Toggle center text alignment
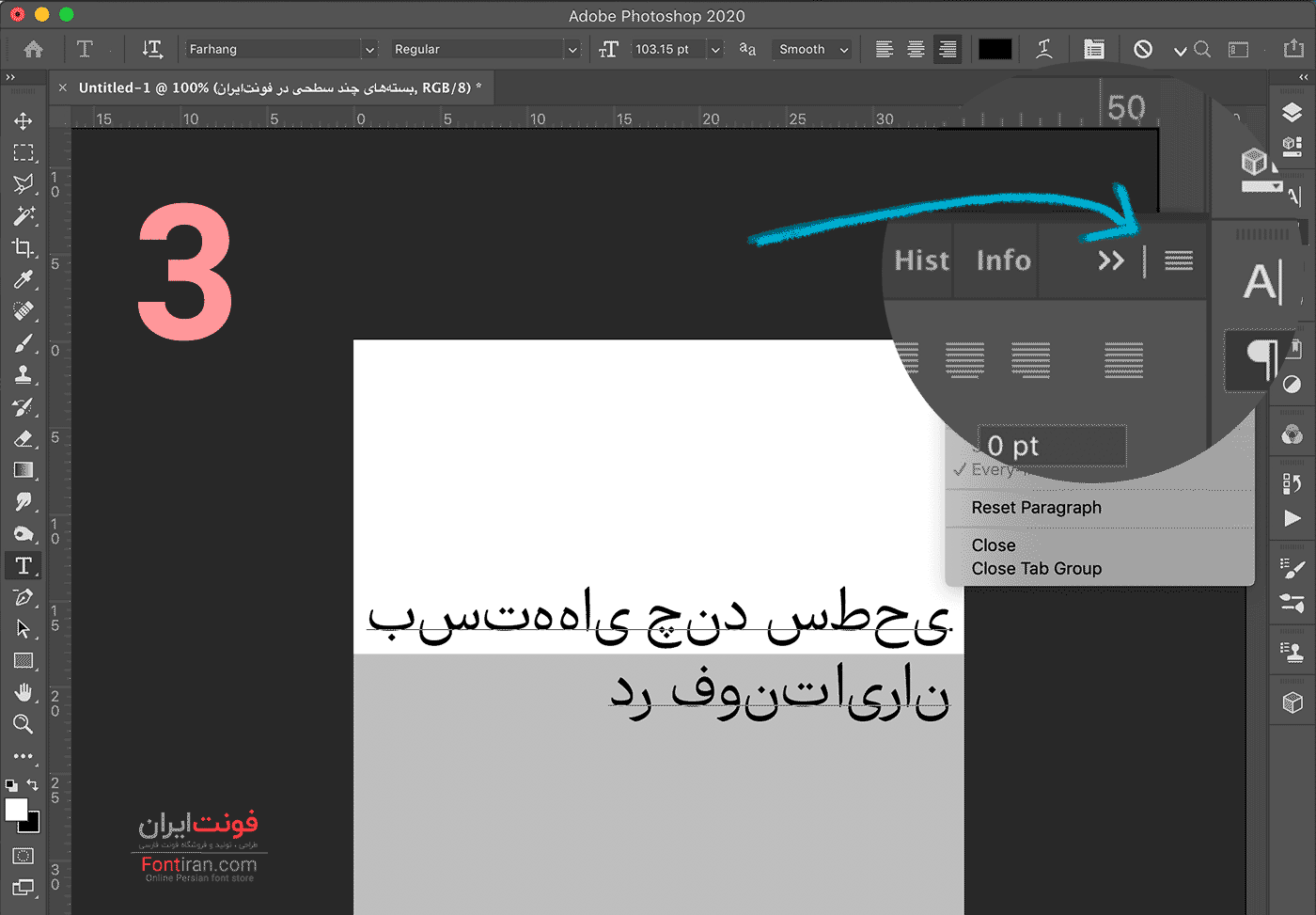Screen dimensions: 1316x915 (916, 49)
